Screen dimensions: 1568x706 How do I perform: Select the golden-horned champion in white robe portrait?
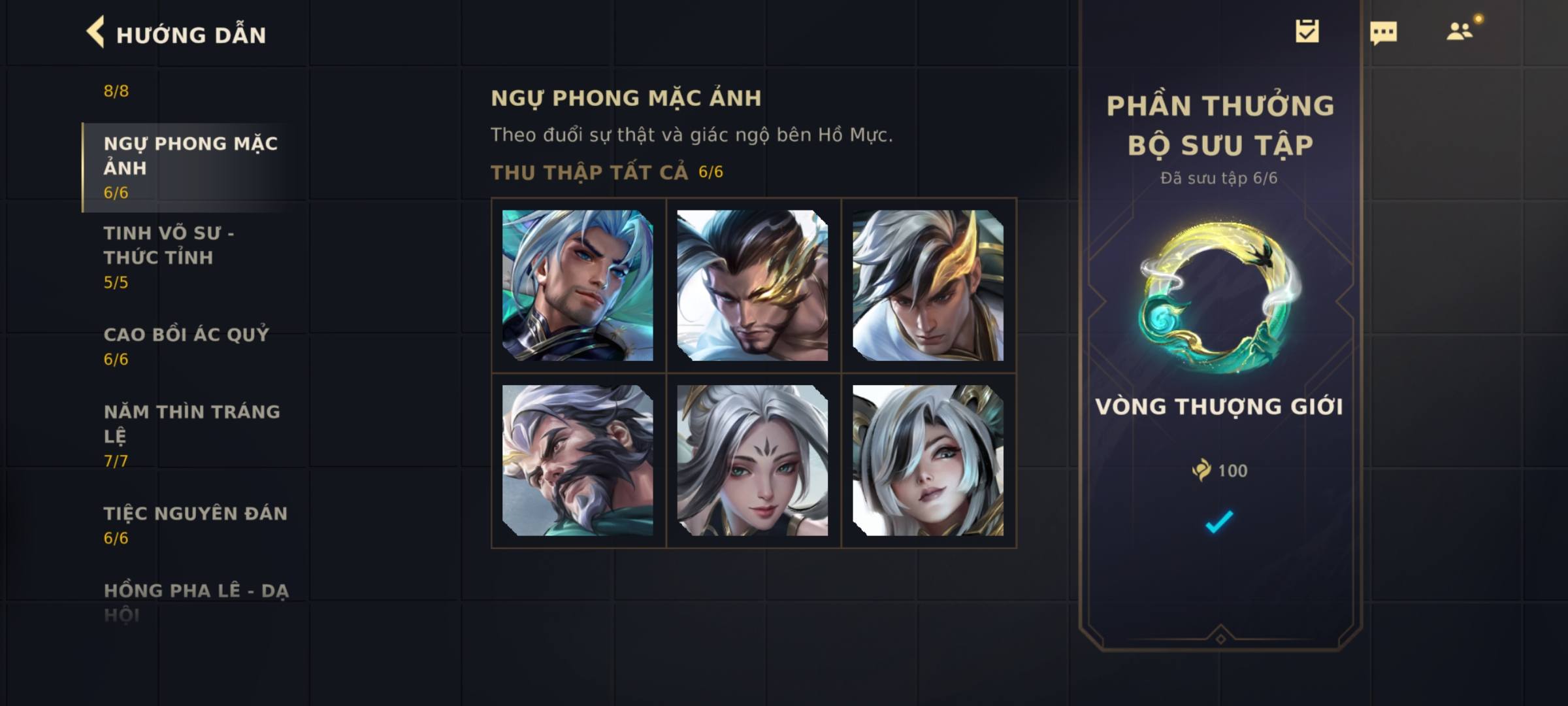pos(928,285)
